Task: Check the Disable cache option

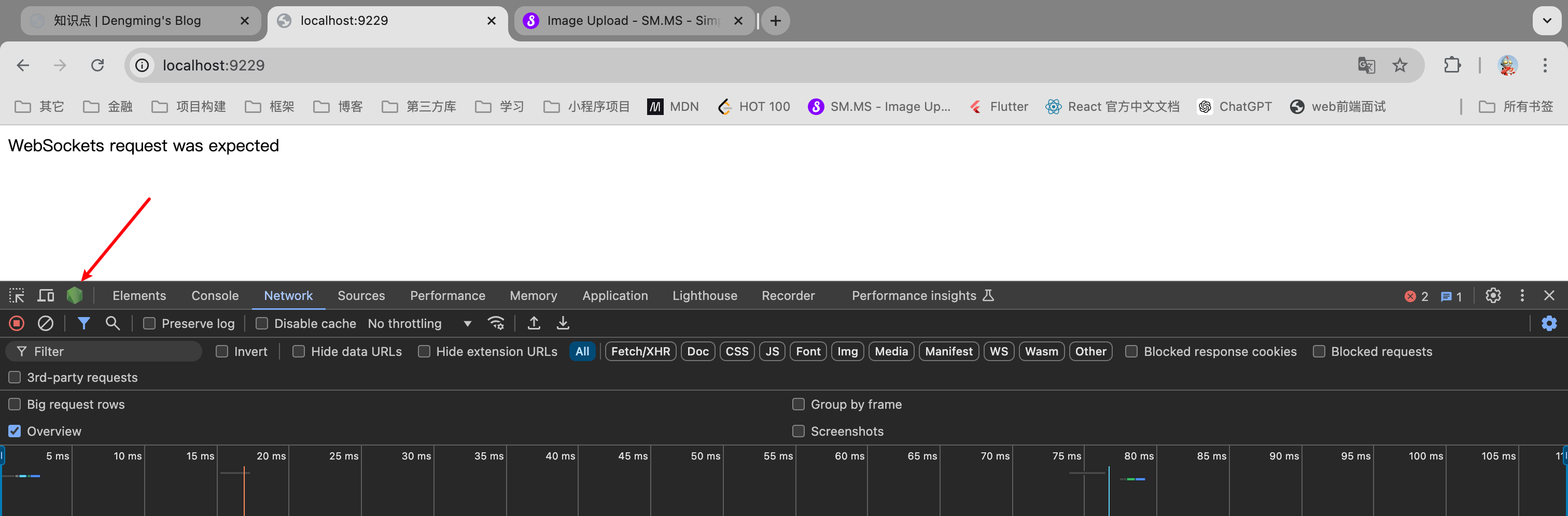Action: point(262,323)
